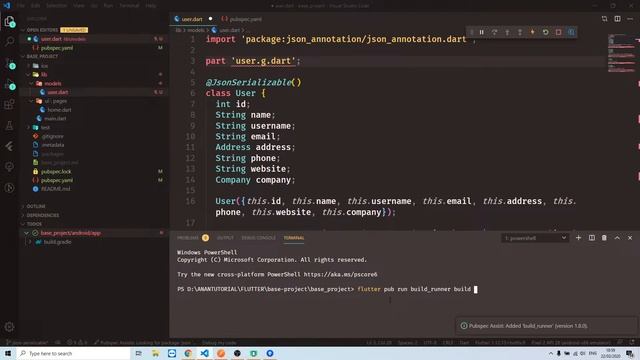This screenshot has width=640, height=360.
Task: Maximize the terminal panel with chevron
Action: [x=617, y=238]
